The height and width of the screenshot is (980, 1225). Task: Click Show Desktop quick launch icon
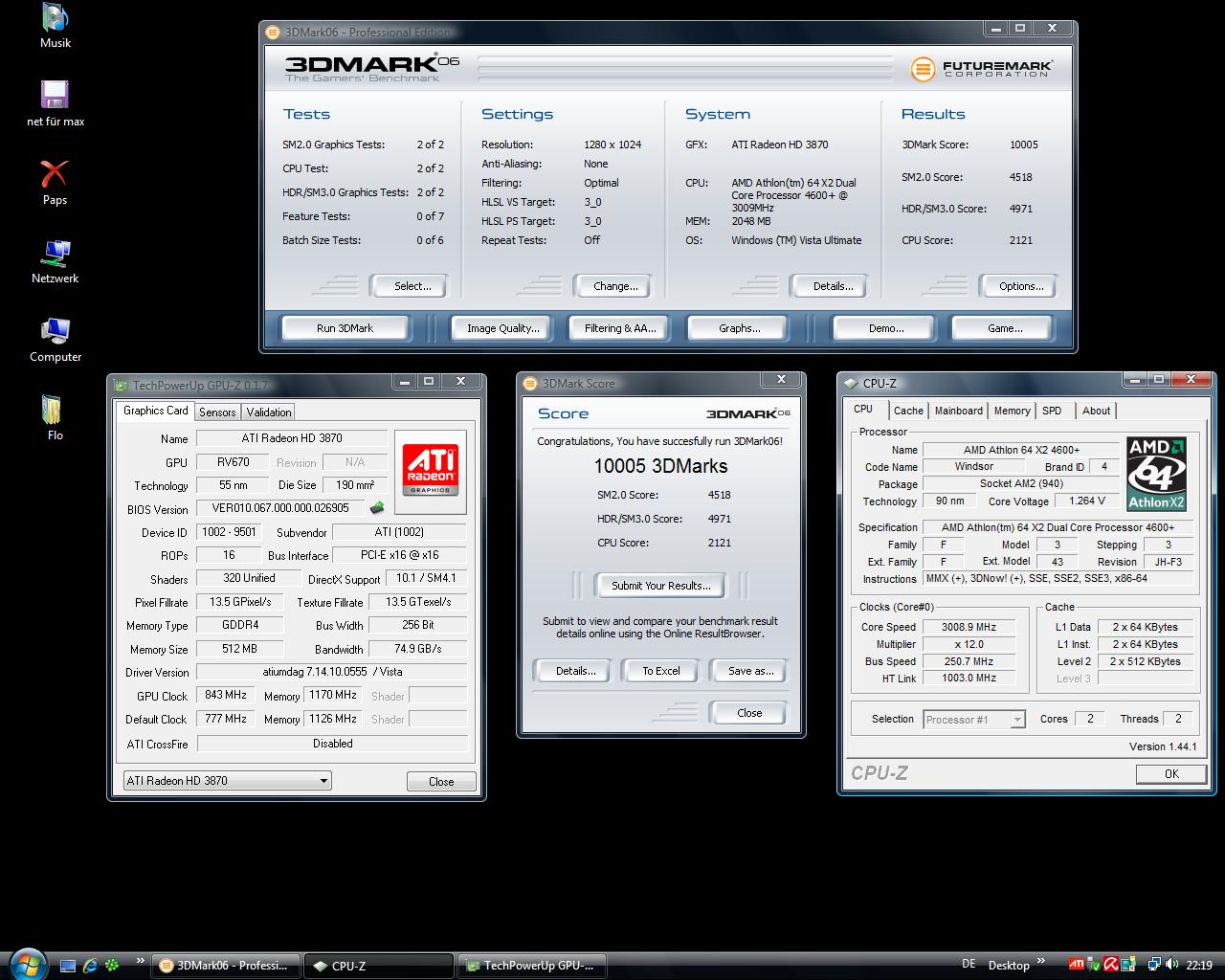click(68, 966)
